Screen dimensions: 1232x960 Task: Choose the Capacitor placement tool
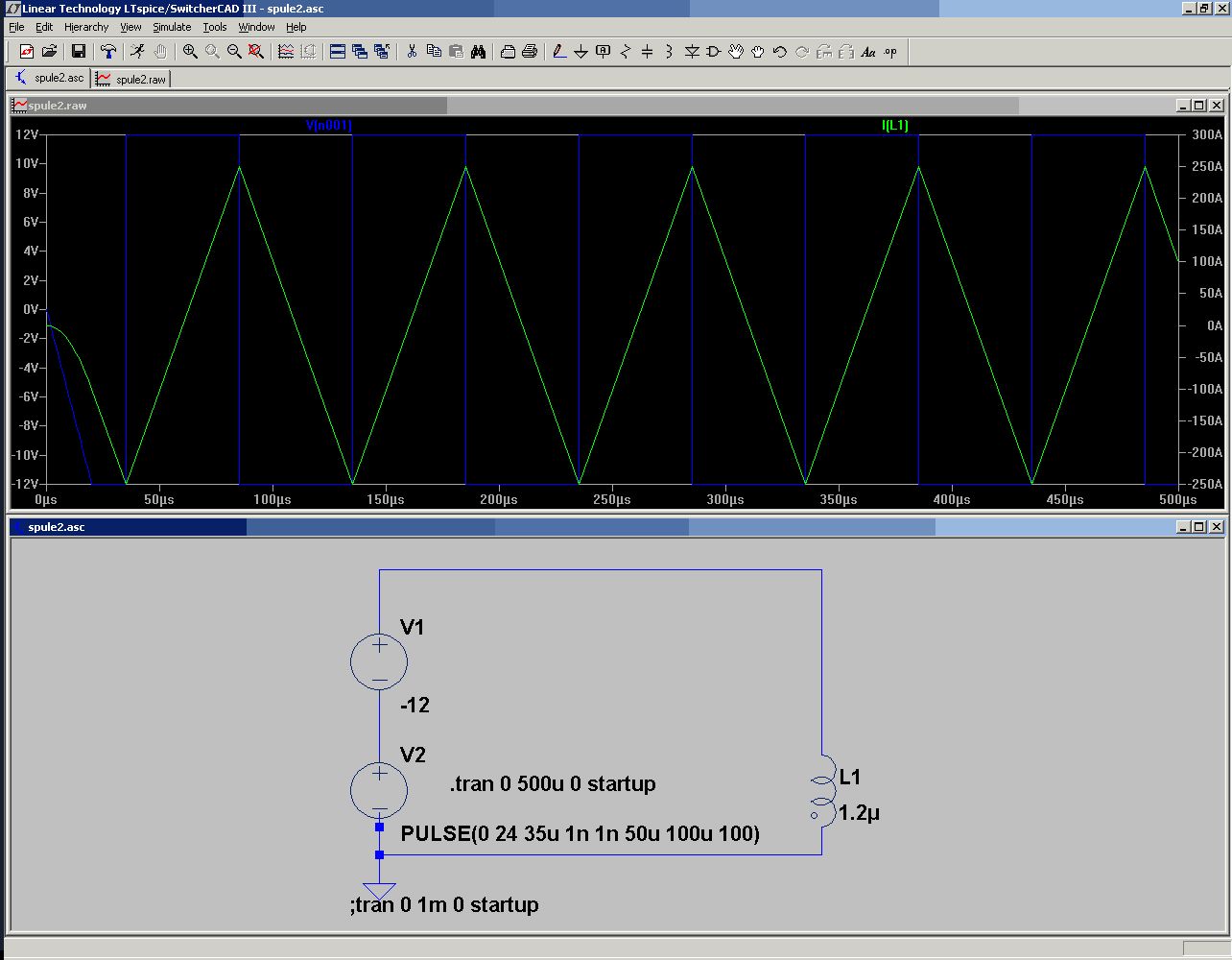click(648, 52)
